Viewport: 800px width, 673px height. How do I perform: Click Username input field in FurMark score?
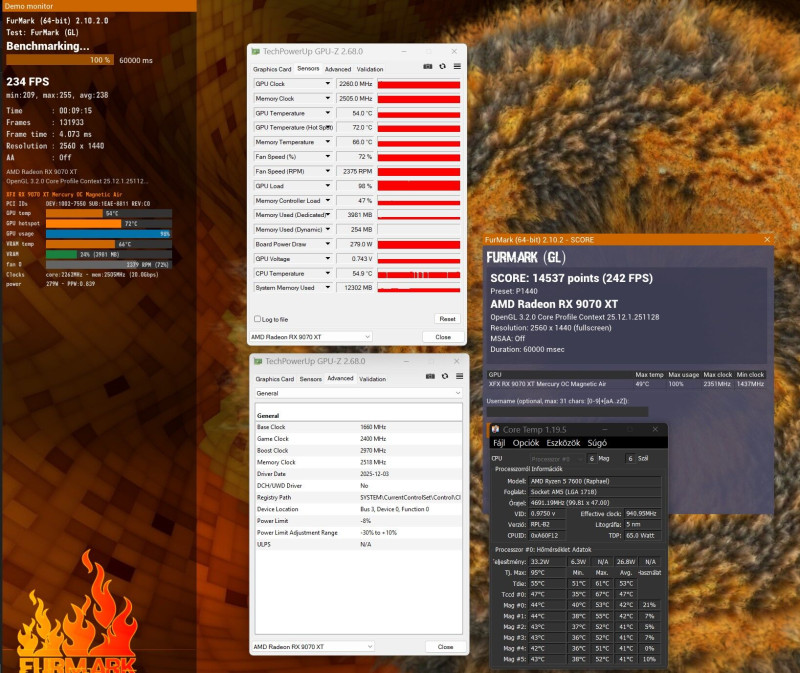coord(567,411)
